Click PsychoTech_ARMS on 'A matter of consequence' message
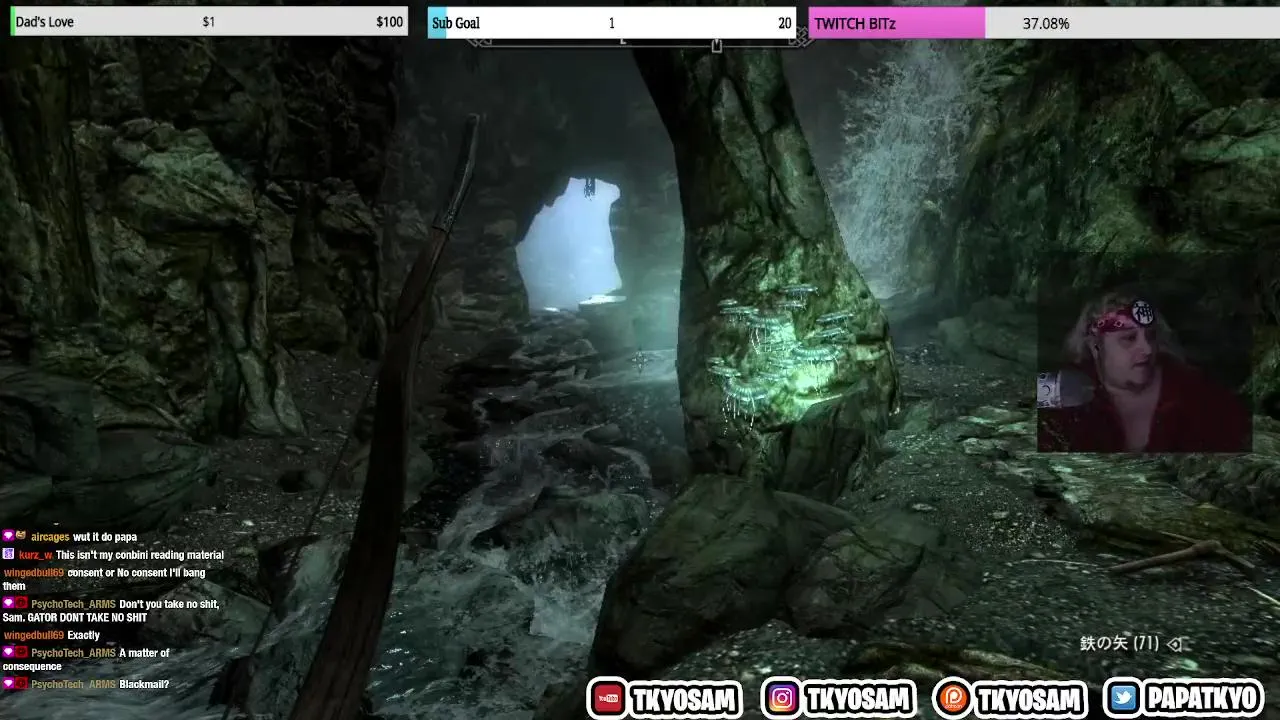Viewport: 1280px width, 720px height. 73,653
